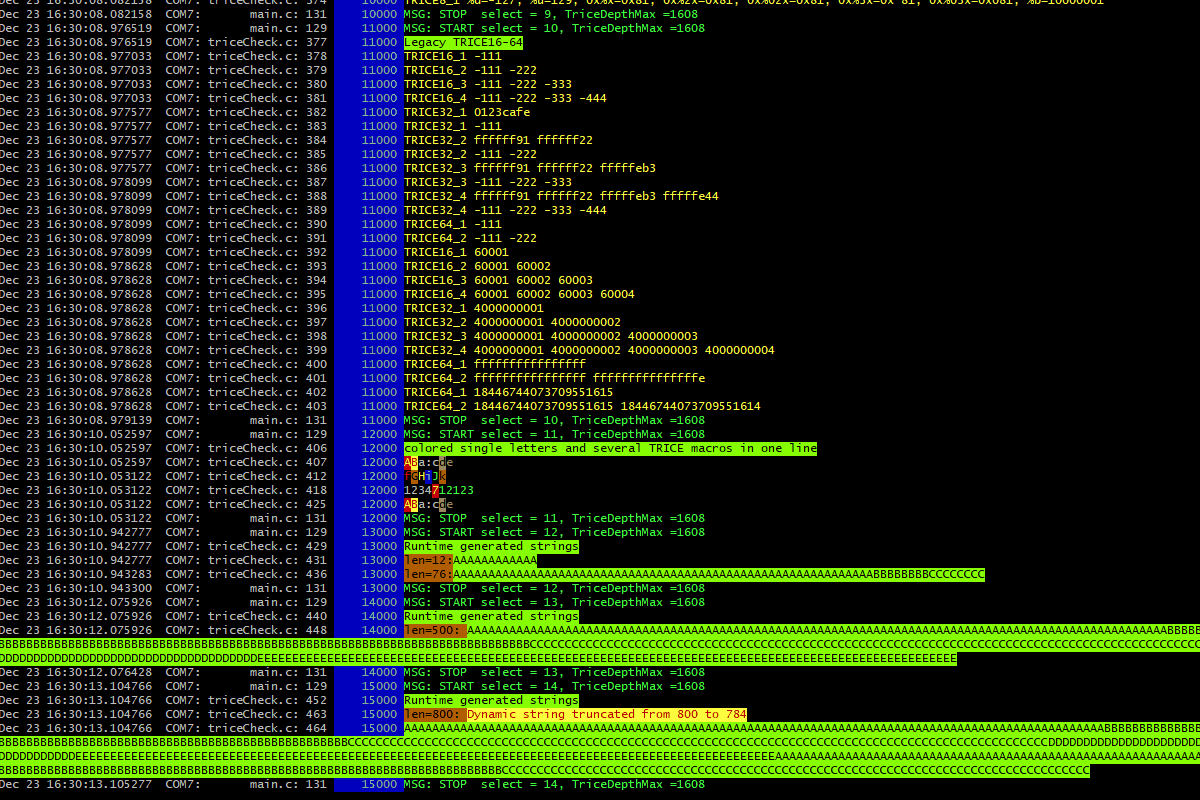Click the line "TRICE32_4 -111 -222 -333 -444"
The image size is (1200, 800).
coord(505,210)
